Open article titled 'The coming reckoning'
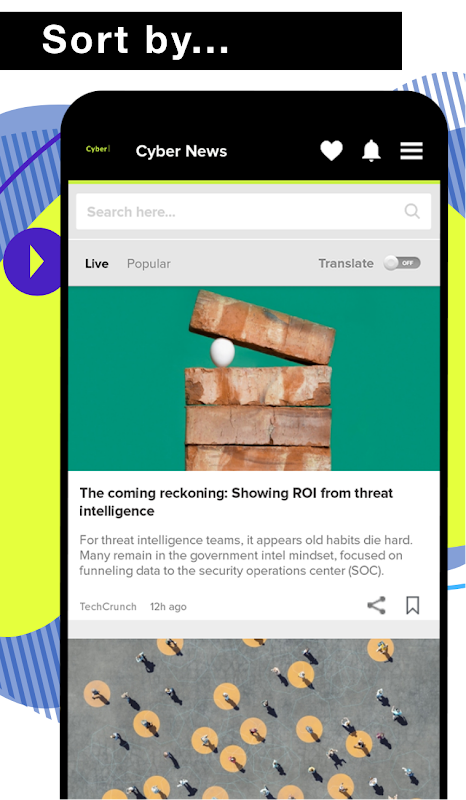 click(236, 502)
